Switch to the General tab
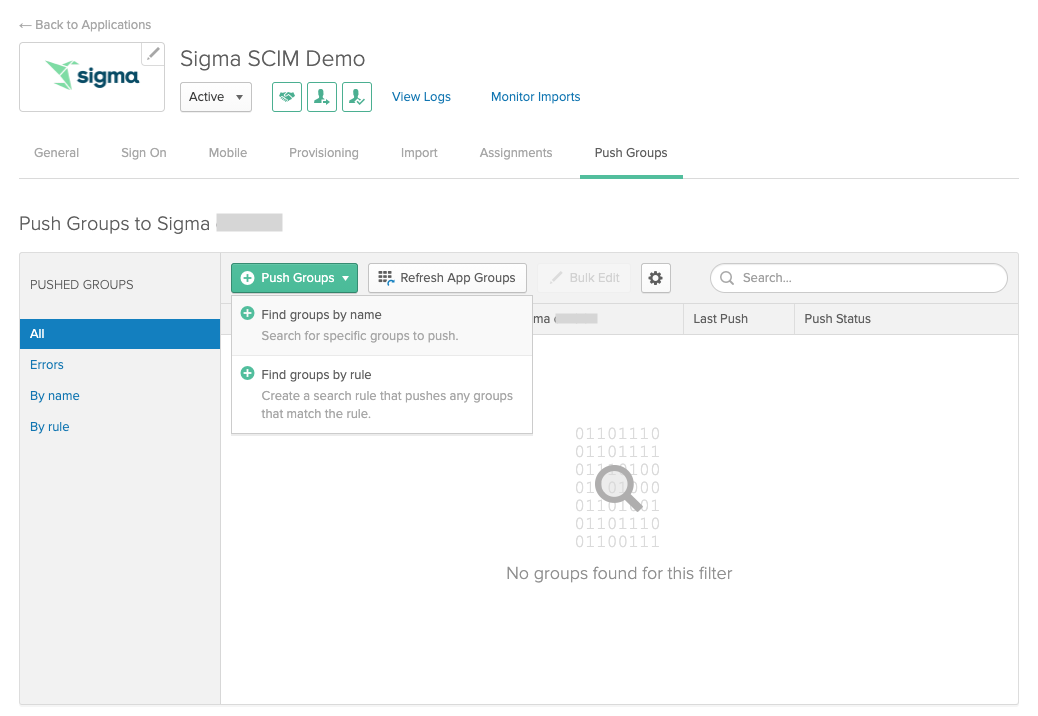 coord(56,153)
